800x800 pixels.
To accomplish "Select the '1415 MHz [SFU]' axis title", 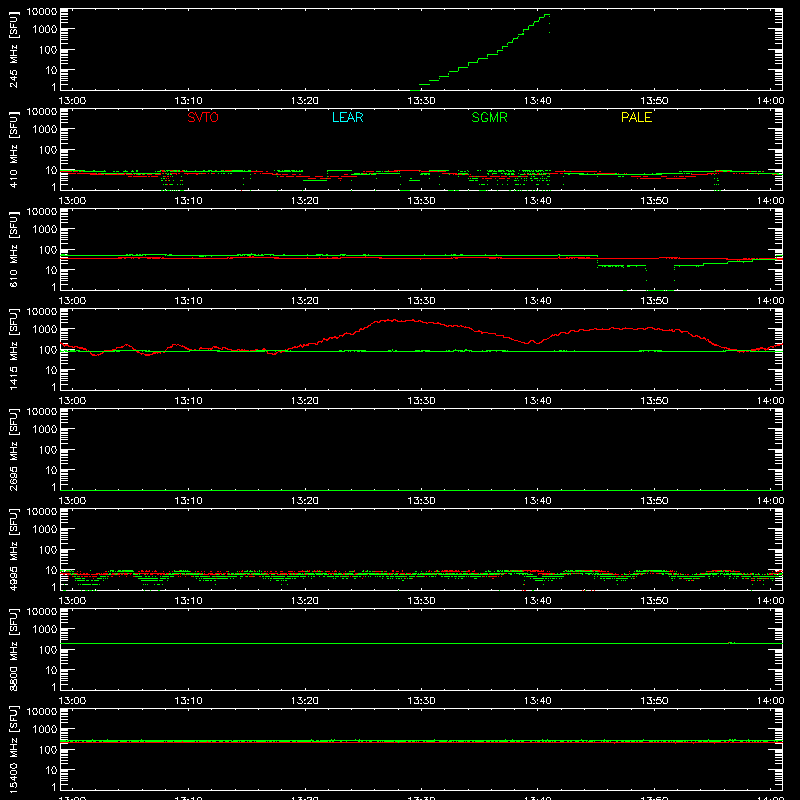I will tap(14, 350).
